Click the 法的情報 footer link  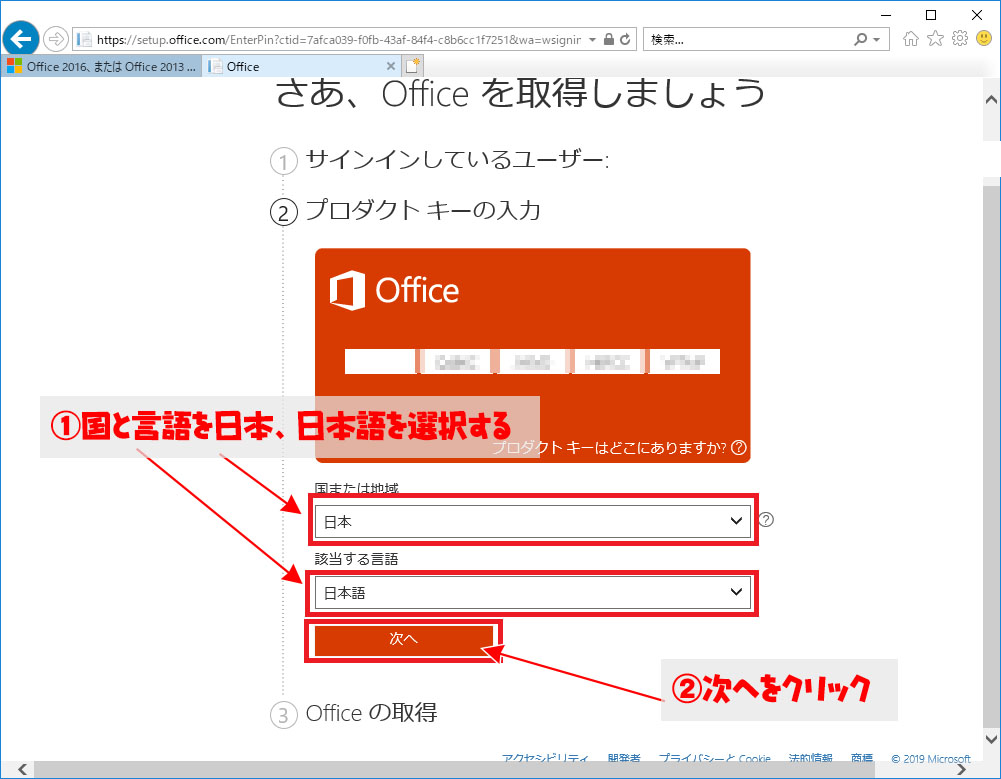pos(811,758)
